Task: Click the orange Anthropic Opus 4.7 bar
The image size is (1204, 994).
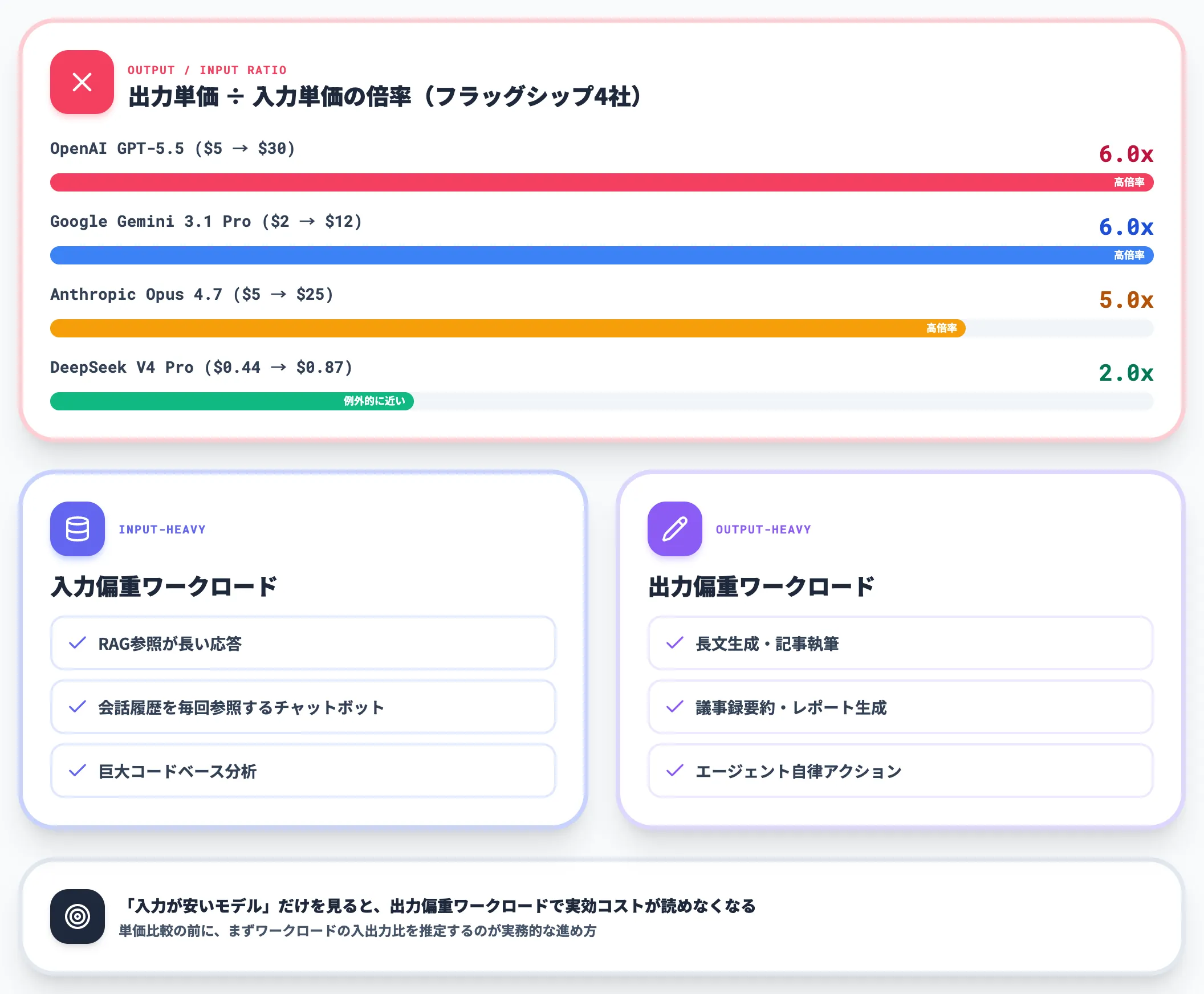Action: [x=507, y=328]
